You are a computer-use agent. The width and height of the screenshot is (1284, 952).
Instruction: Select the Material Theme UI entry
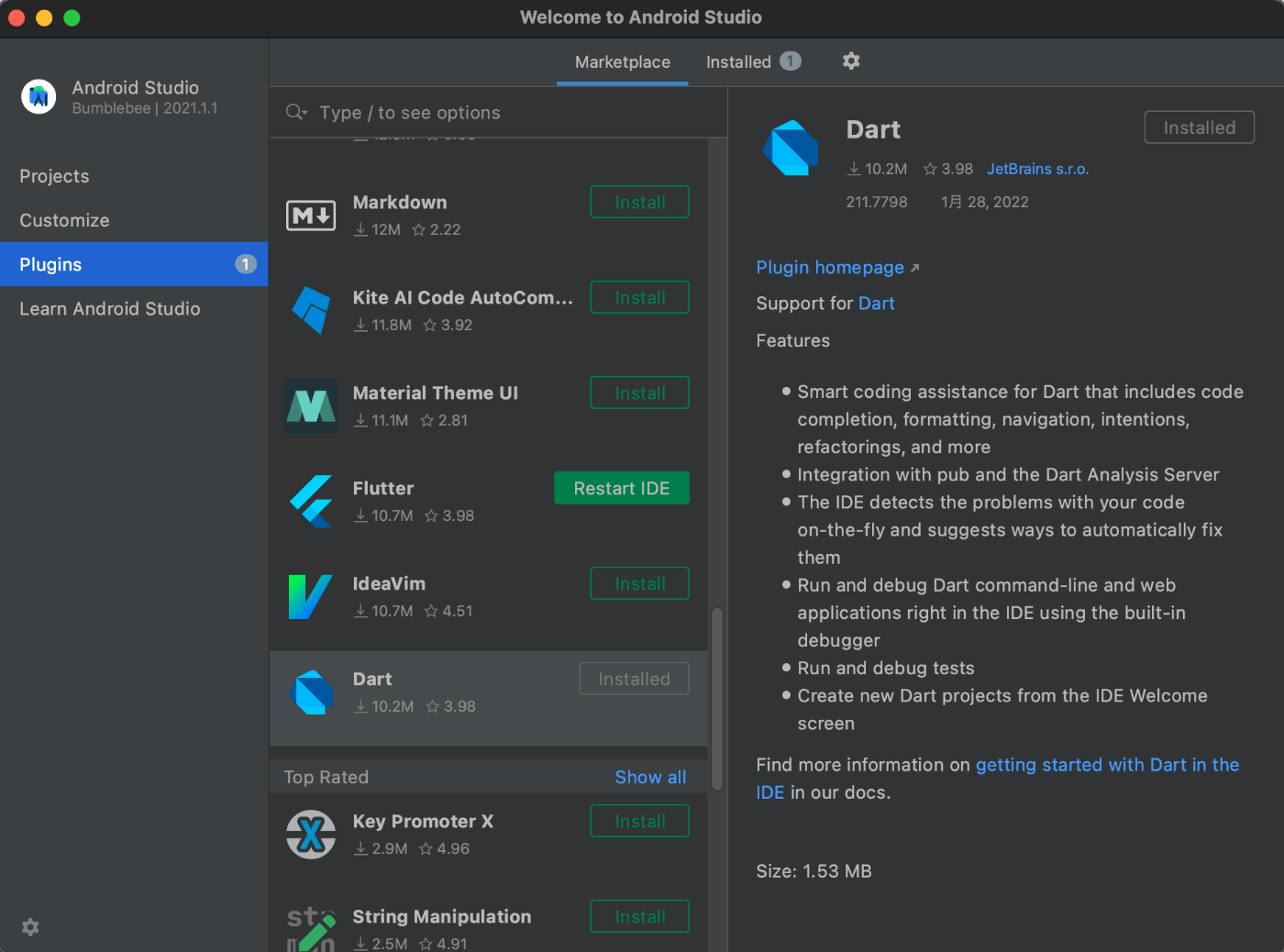coord(435,393)
